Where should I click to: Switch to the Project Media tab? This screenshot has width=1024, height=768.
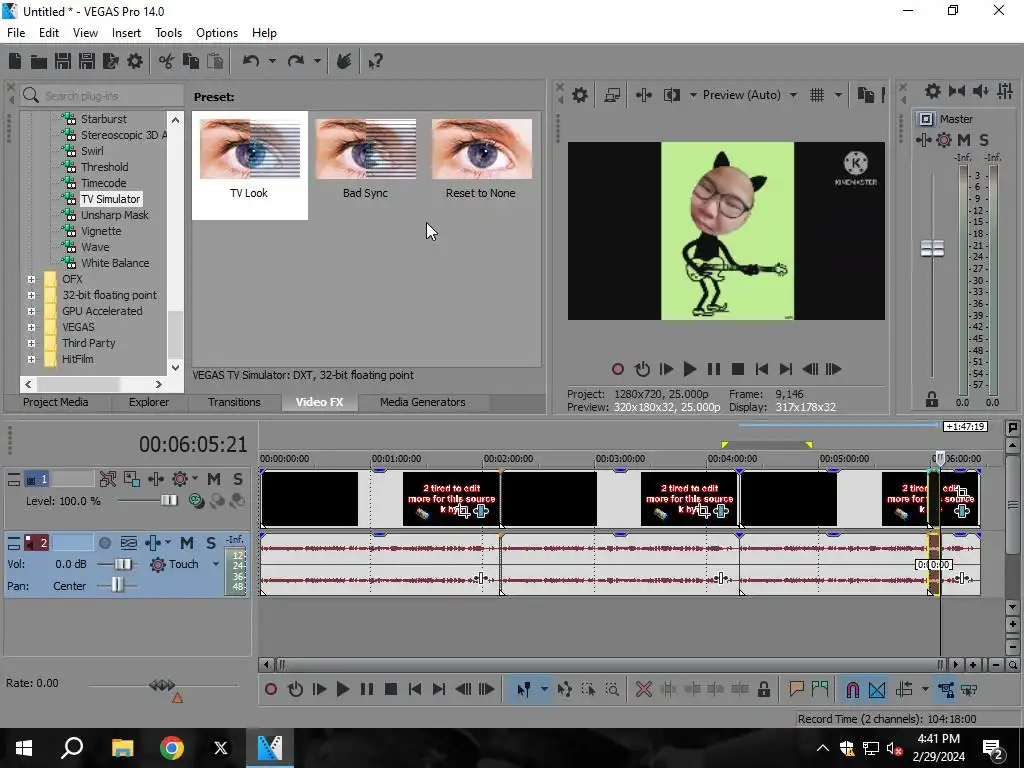tap(56, 402)
